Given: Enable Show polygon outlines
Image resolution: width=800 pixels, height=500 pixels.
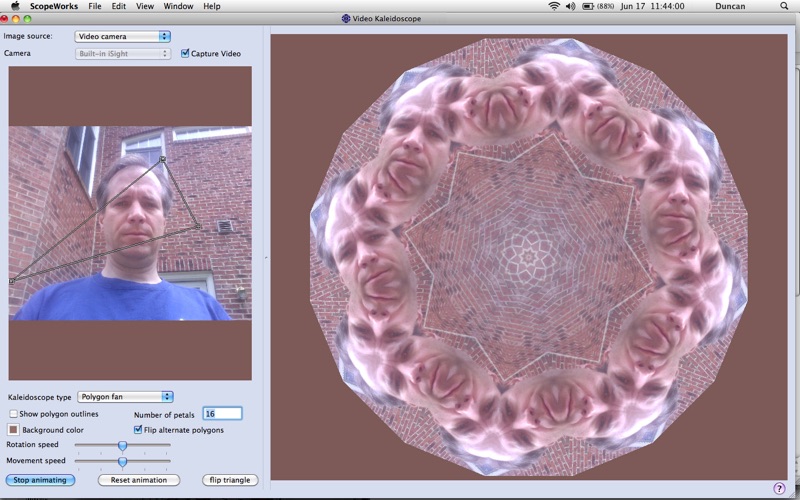Looking at the screenshot, I should 14,413.
